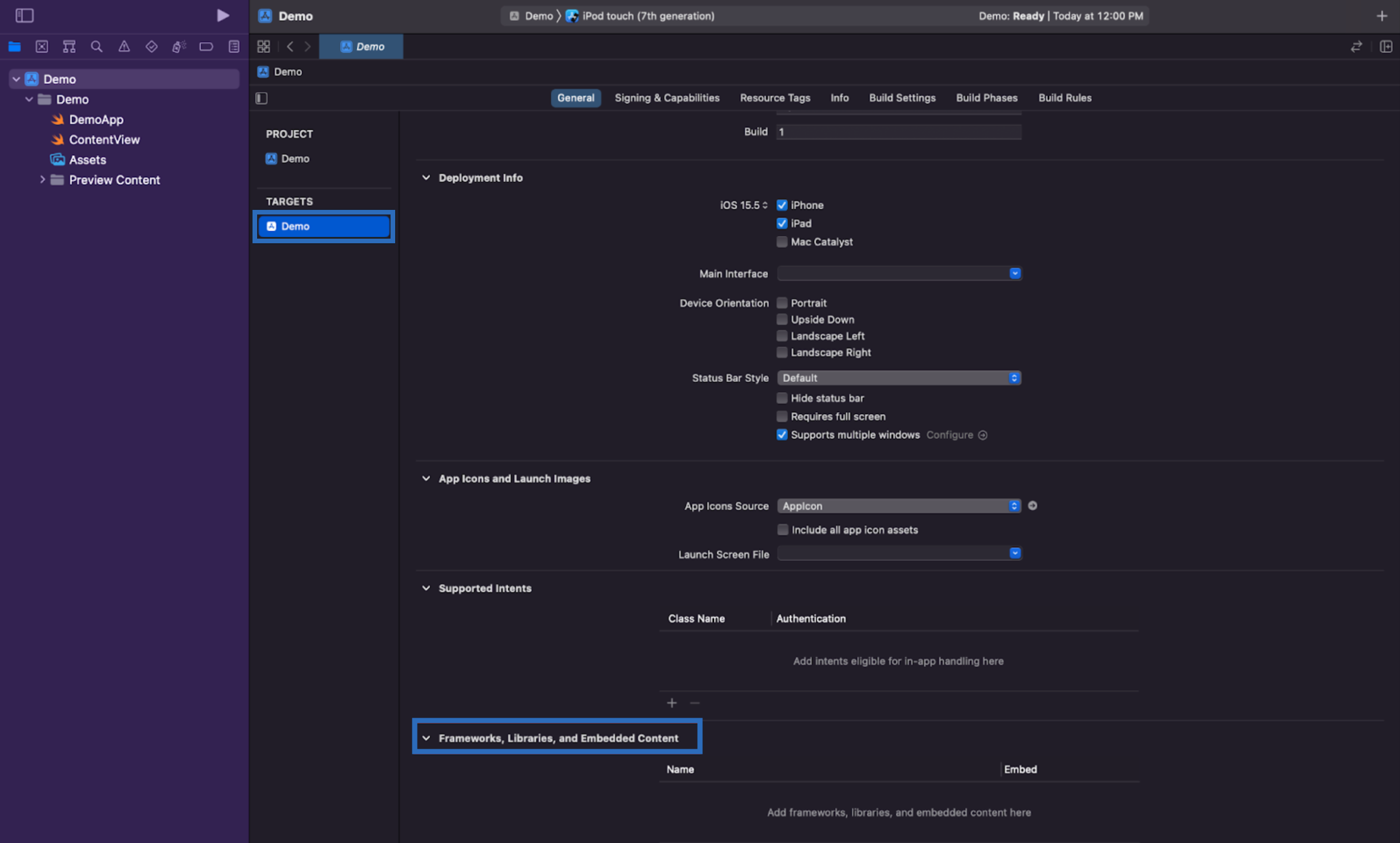The width and height of the screenshot is (1400, 843).
Task: Uncheck Supports multiple windows
Action: [782, 435]
